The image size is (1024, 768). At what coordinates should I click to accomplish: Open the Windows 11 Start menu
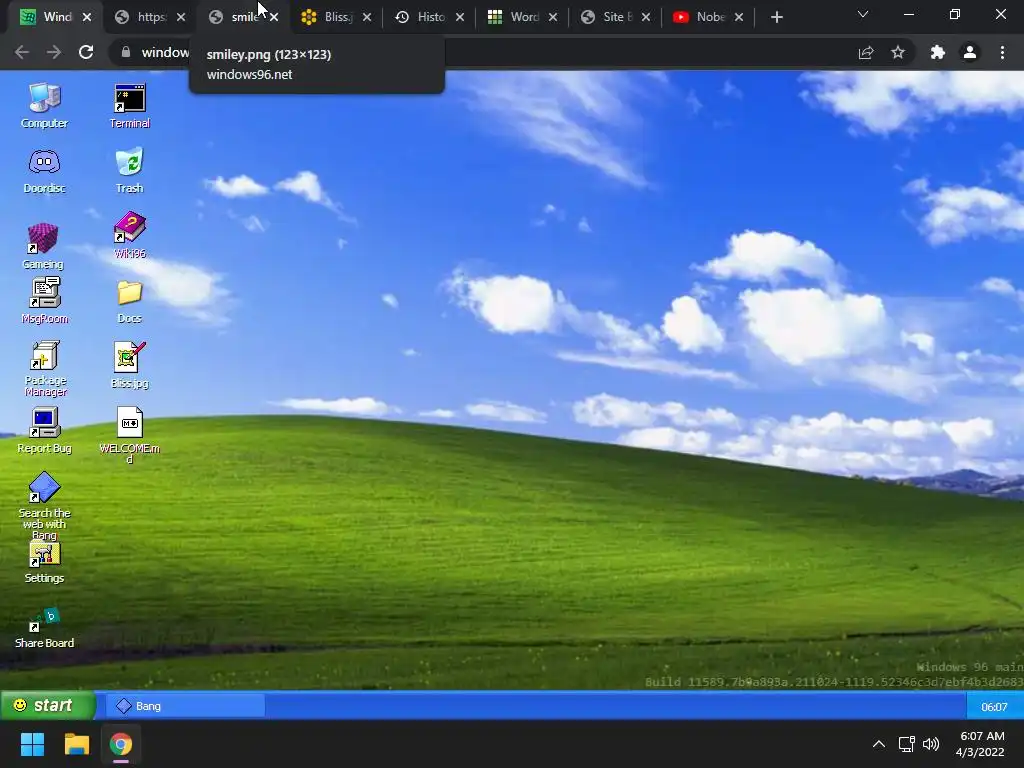point(32,744)
